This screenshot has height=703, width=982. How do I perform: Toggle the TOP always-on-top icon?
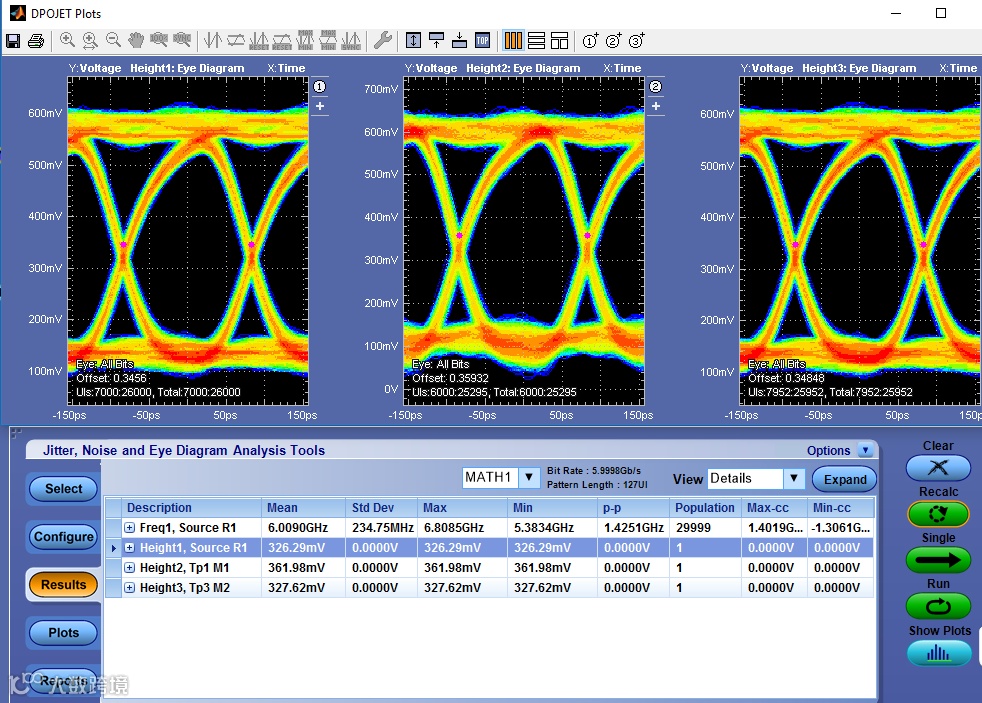pos(482,41)
